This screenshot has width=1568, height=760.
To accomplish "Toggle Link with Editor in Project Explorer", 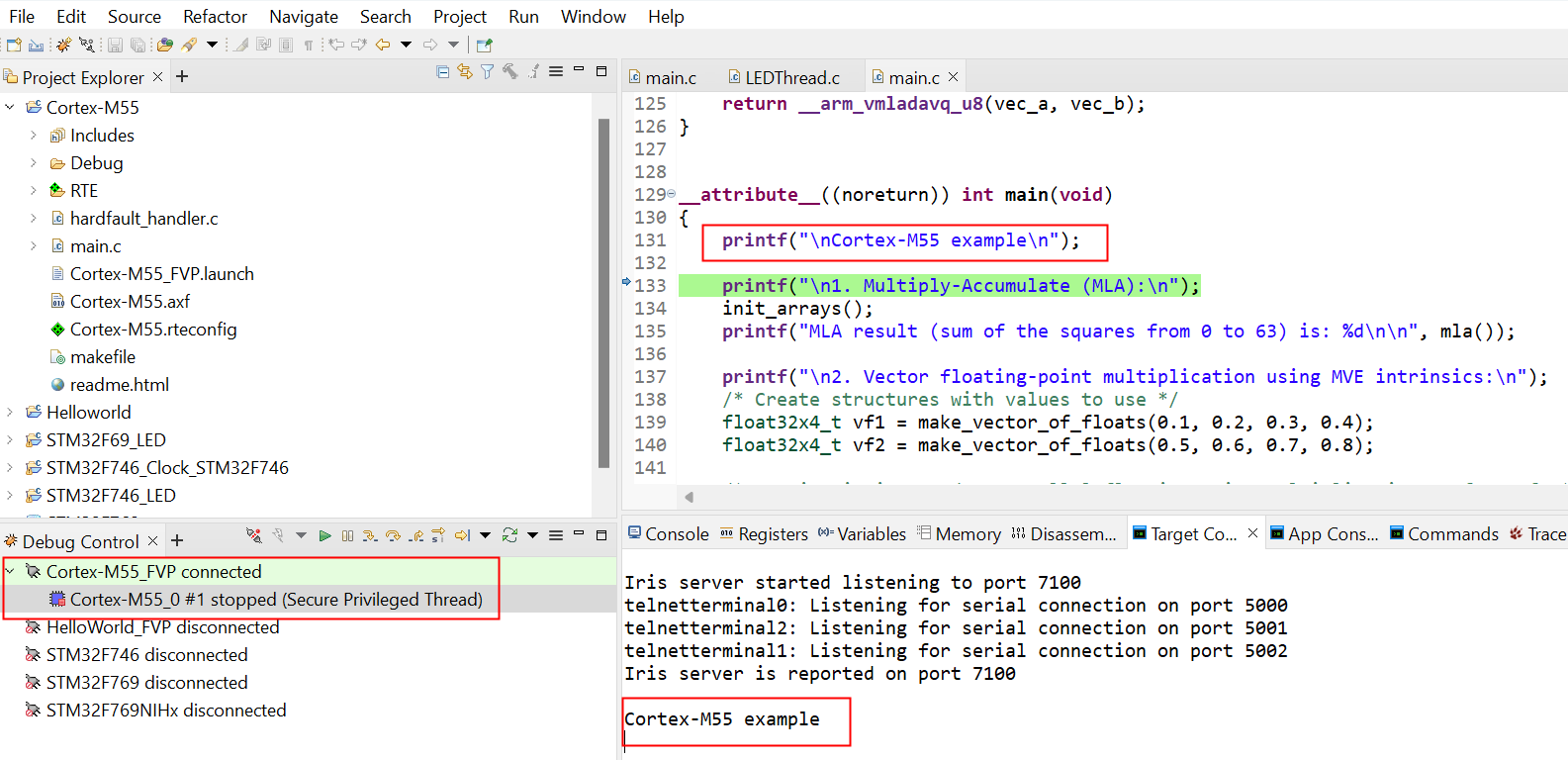I will coord(464,72).
